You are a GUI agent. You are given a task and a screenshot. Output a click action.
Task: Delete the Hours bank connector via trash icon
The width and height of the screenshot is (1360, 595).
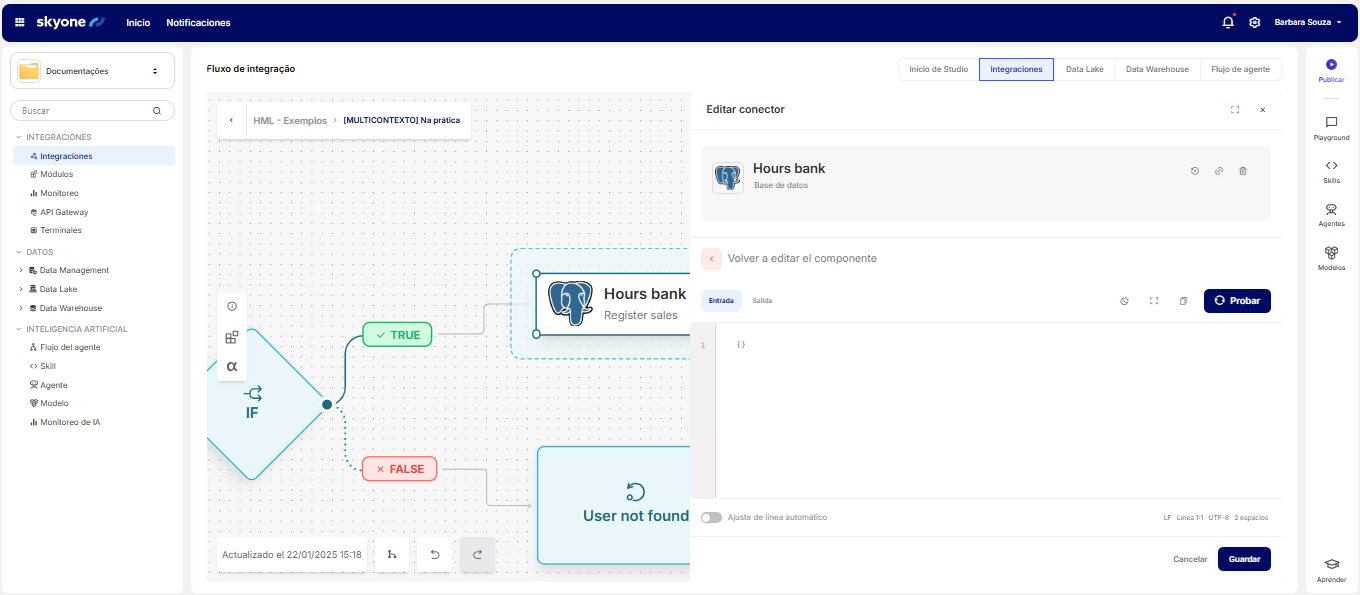pos(1243,171)
